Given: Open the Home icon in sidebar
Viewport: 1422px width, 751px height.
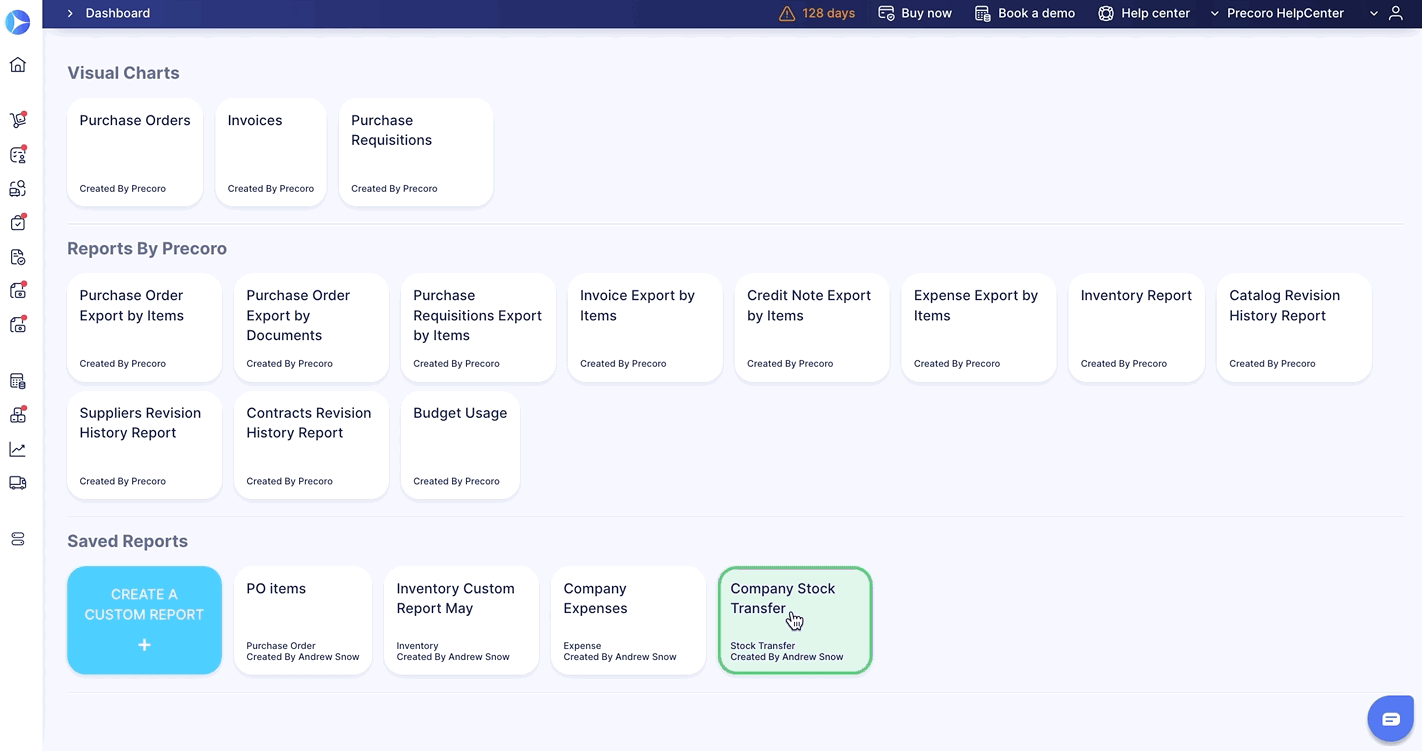Looking at the screenshot, I should [x=17, y=65].
